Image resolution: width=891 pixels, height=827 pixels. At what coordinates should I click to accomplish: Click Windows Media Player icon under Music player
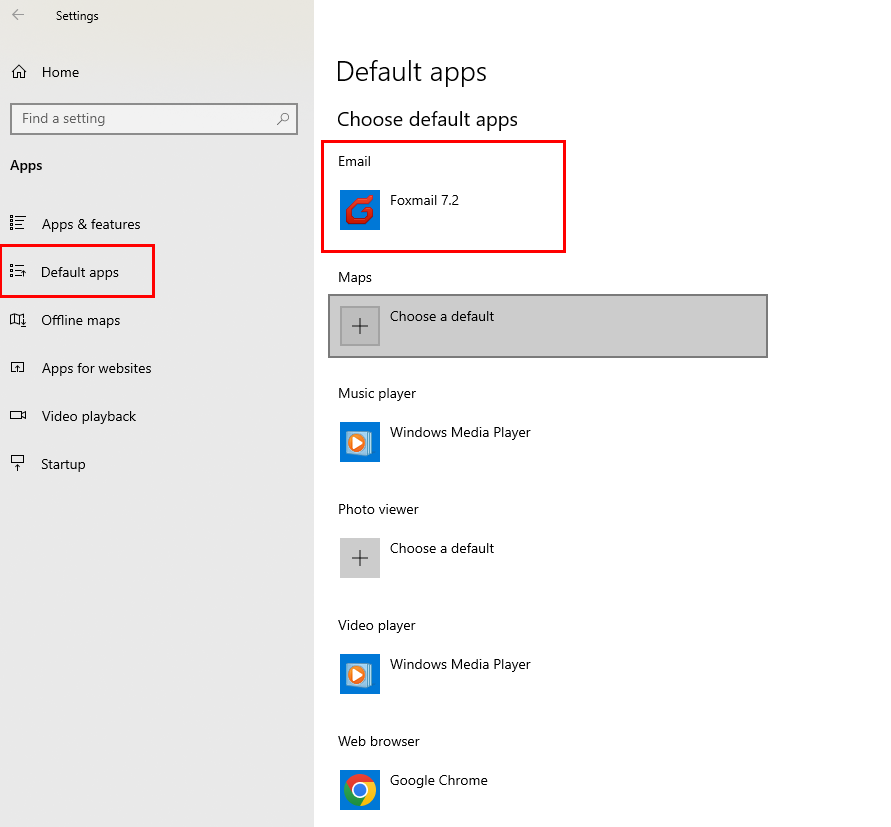pyautogui.click(x=360, y=442)
